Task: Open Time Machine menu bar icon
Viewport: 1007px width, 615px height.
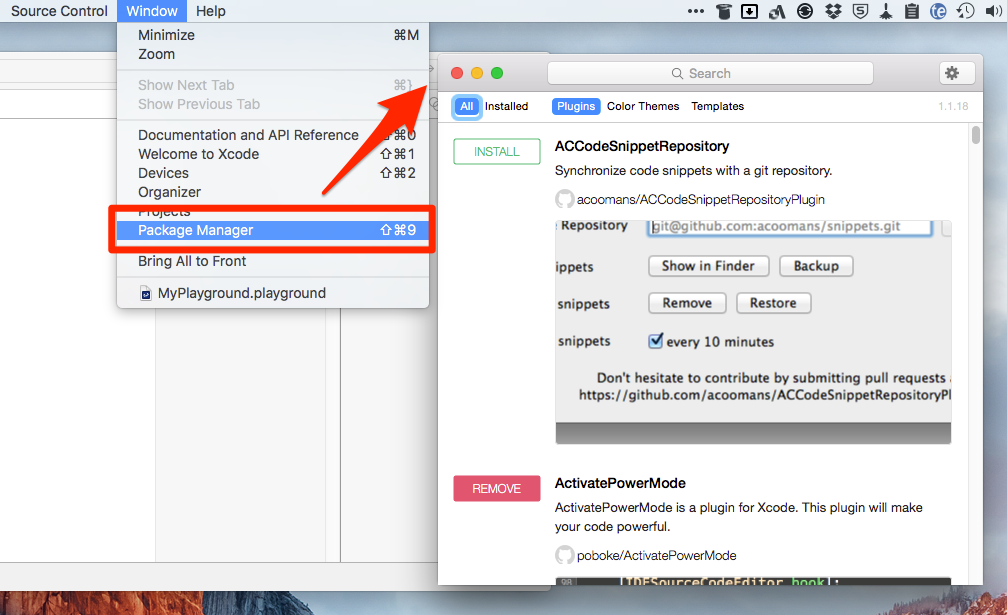Action: pyautogui.click(x=965, y=11)
